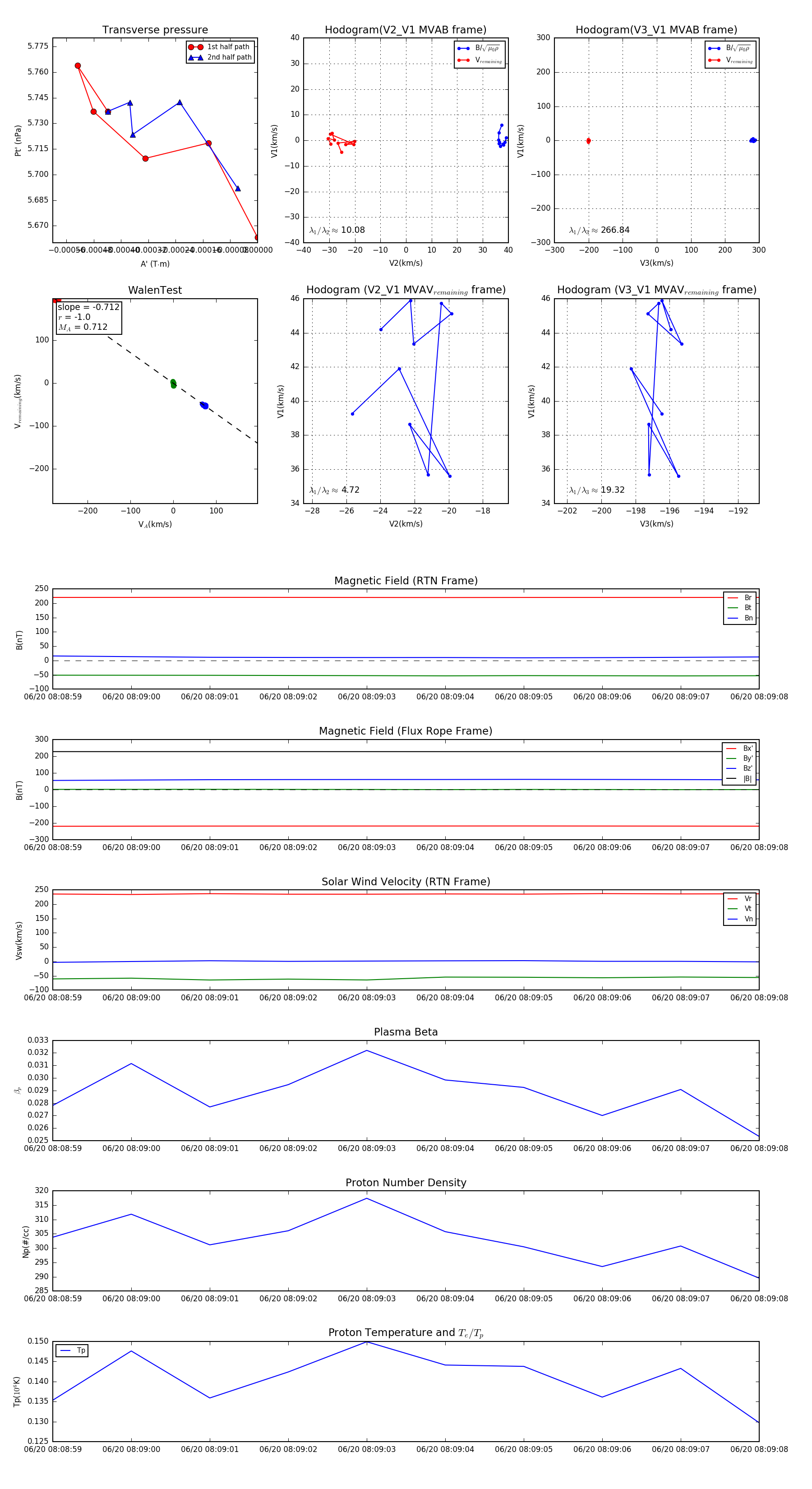Click the Plasma Beta curve's highest peak
Viewport: 812px width, 1489px height.
(366, 1050)
